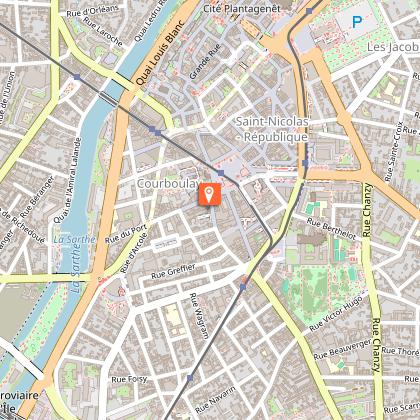
Task: Click the Rue Beauverger street label
Action: point(342,349)
